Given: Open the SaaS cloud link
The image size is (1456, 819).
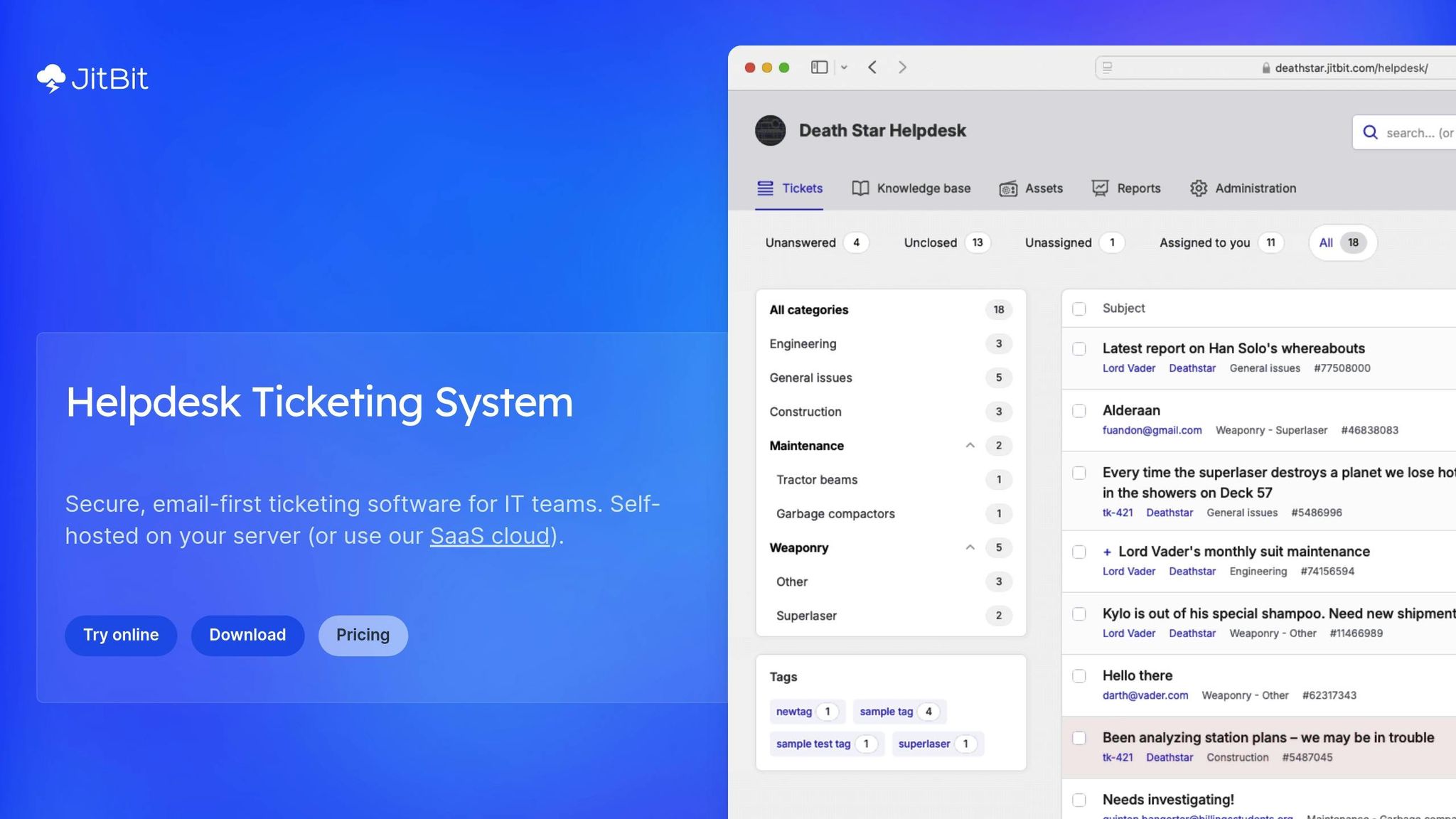Looking at the screenshot, I should 490,536.
